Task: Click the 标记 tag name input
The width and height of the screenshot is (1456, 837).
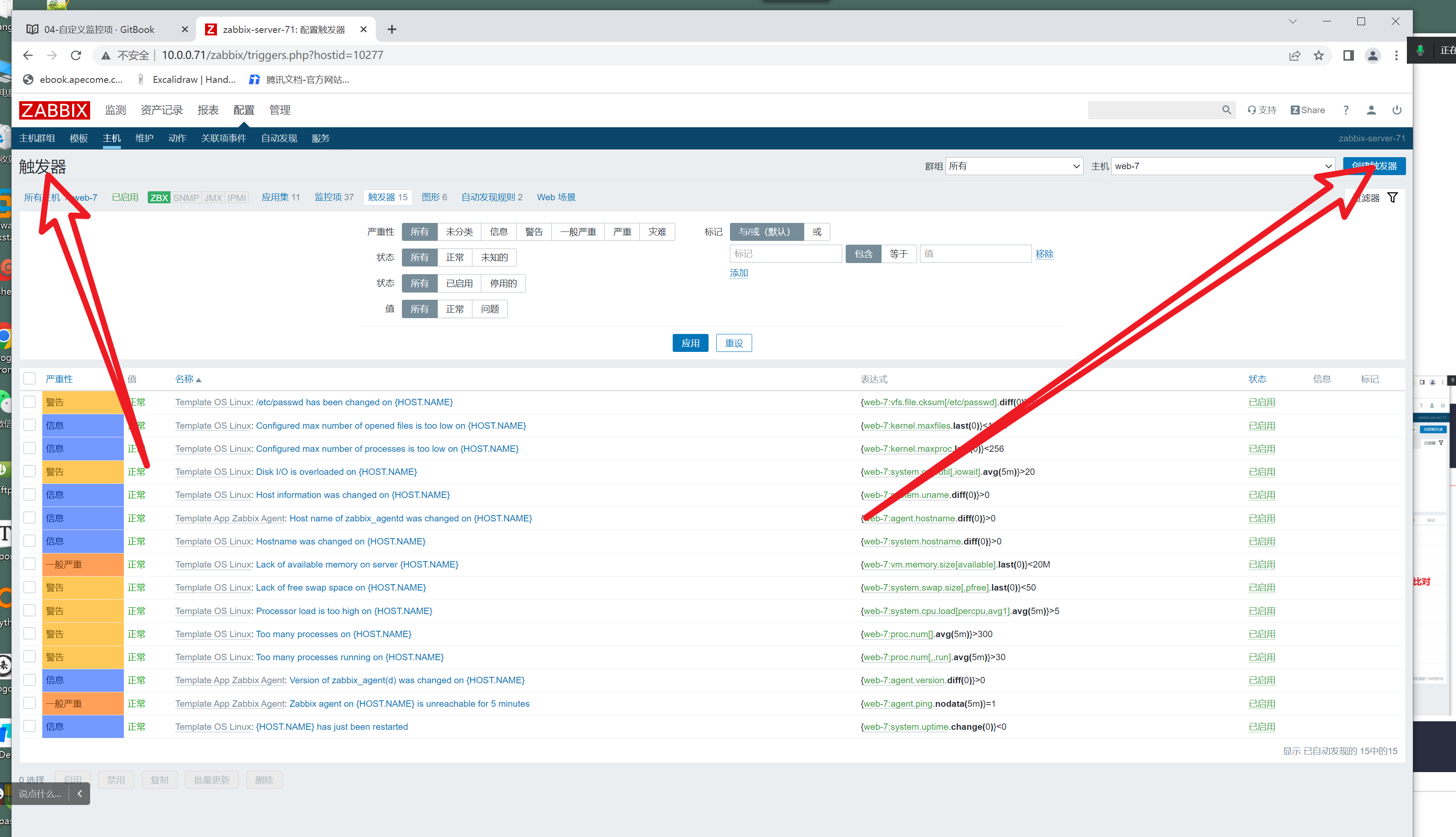Action: (786, 254)
